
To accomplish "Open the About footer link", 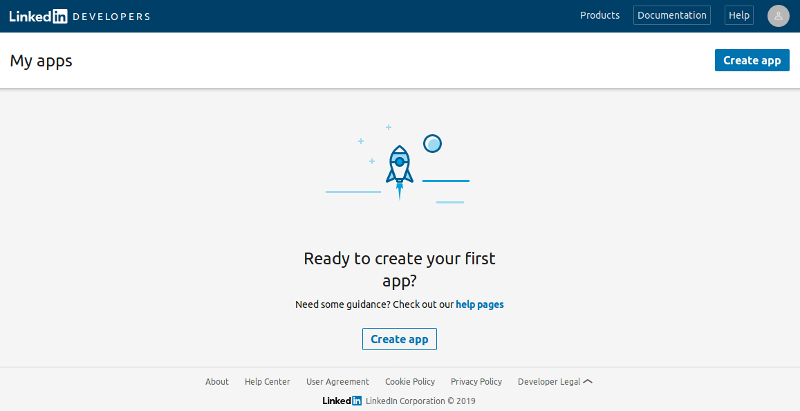I will [217, 381].
